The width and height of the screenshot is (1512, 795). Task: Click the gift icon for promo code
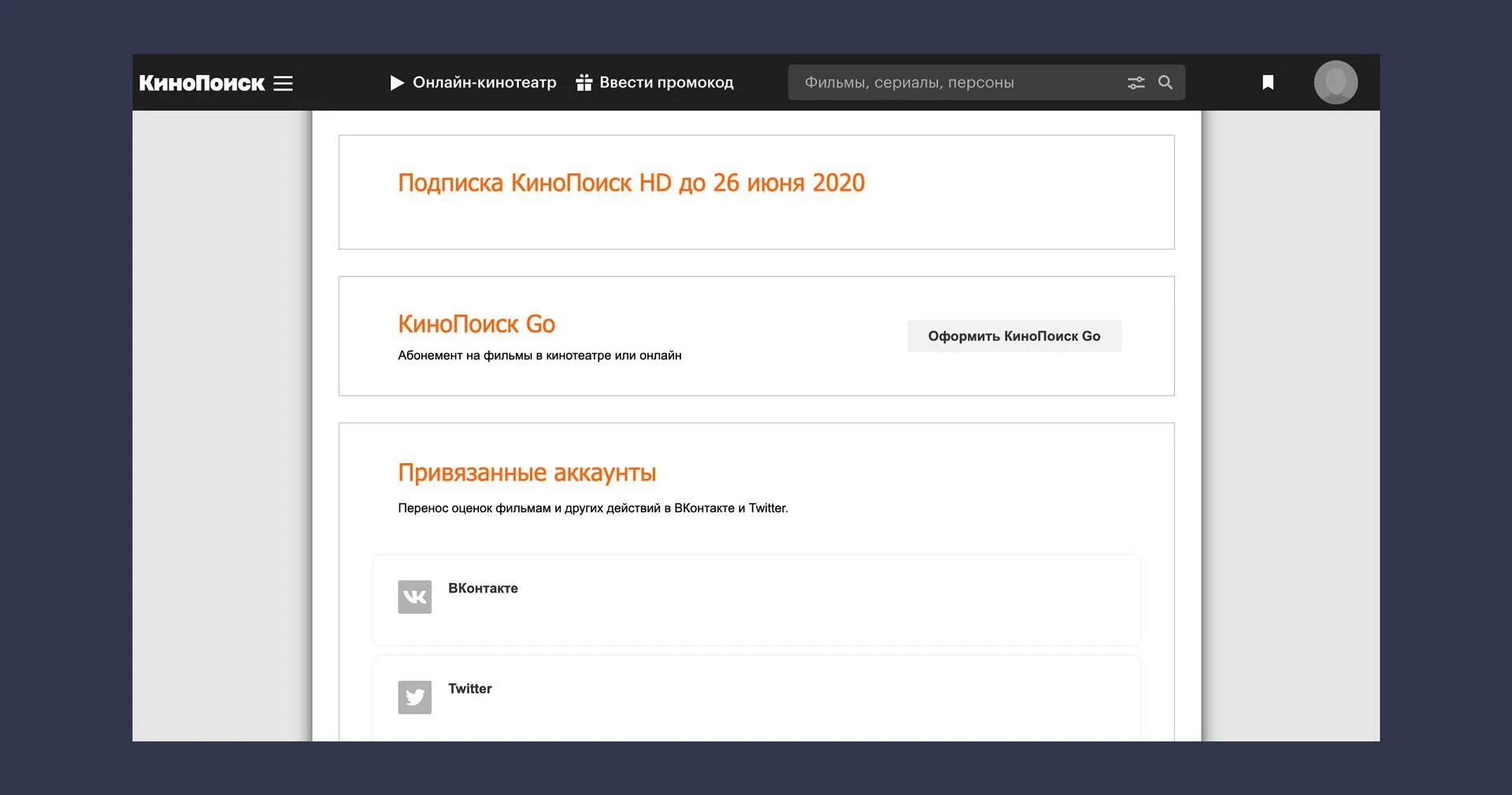584,82
